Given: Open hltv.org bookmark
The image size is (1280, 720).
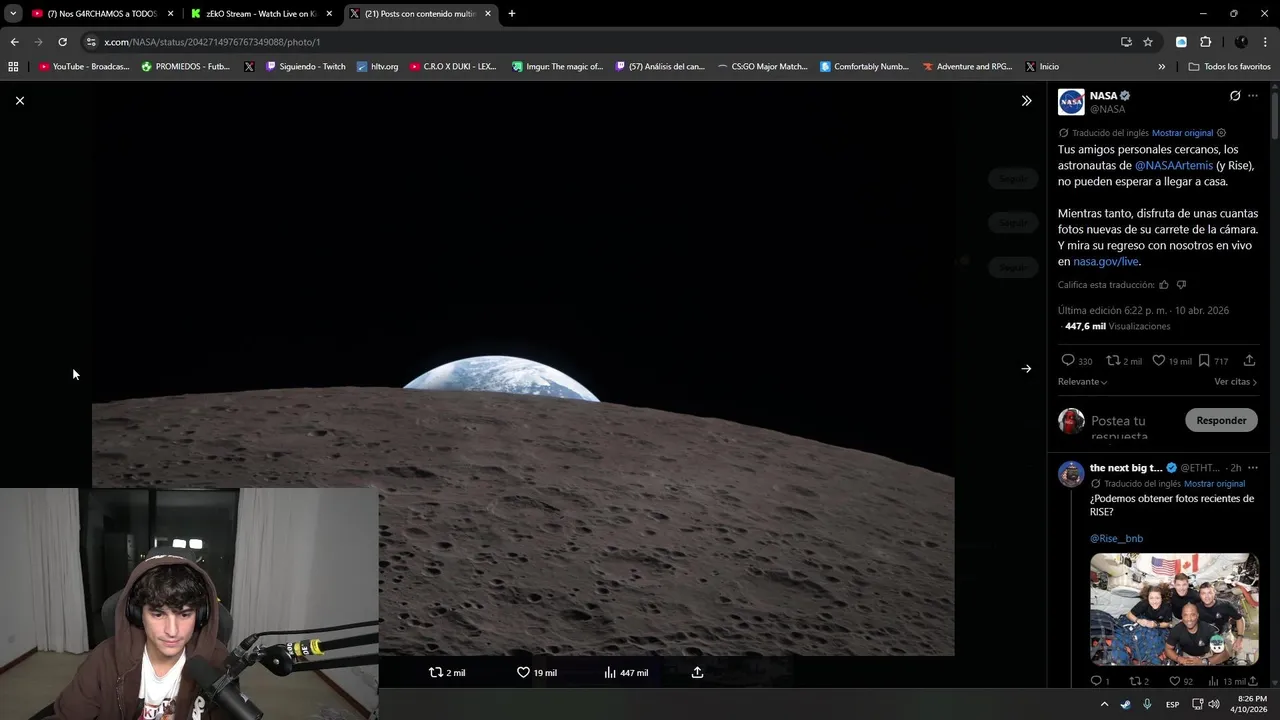Looking at the screenshot, I should pos(377,67).
